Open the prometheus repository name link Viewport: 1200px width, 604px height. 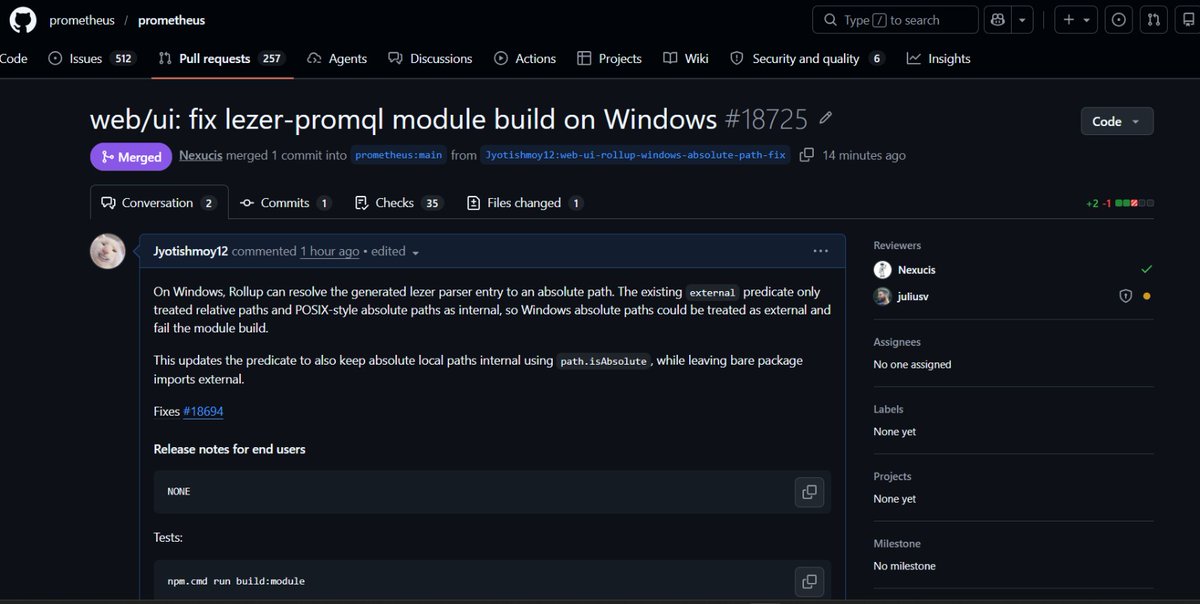(171, 20)
